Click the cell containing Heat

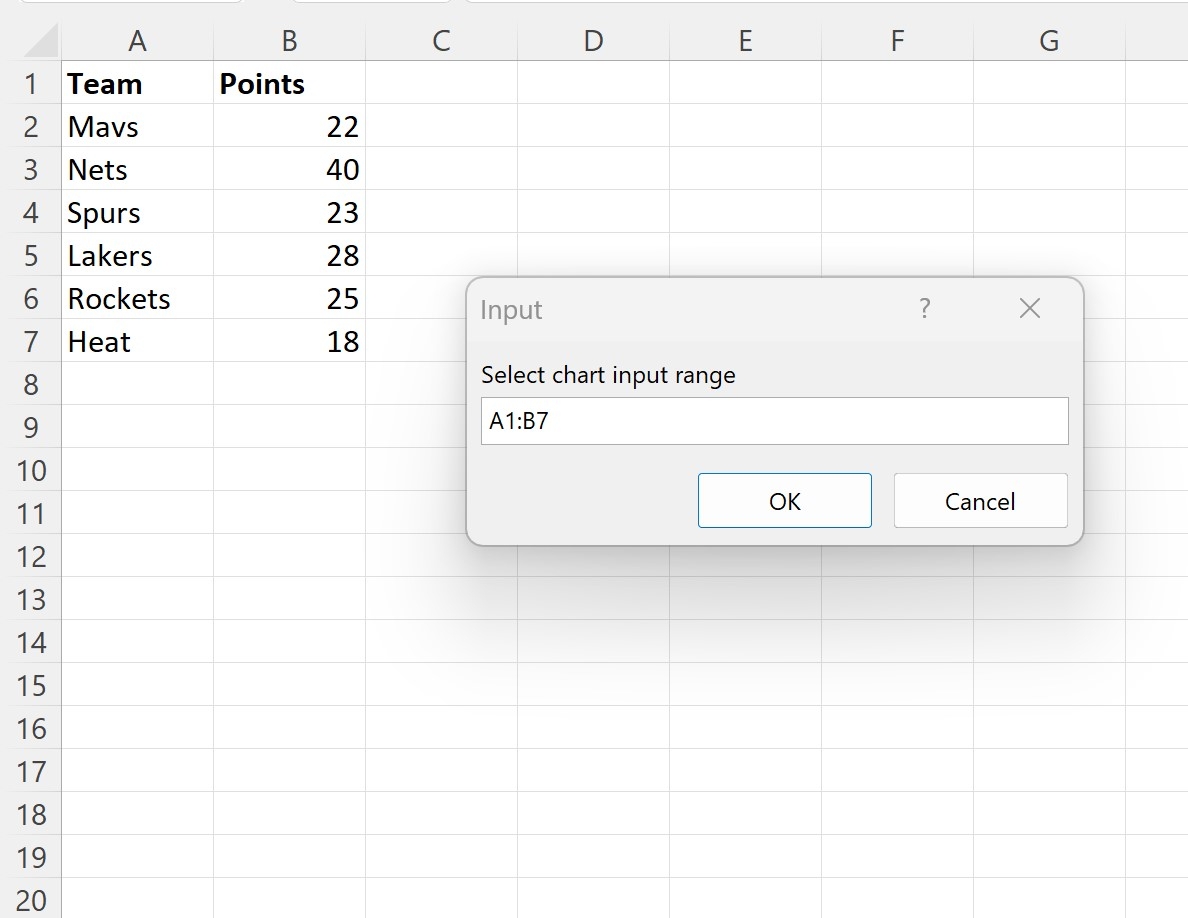pyautogui.click(x=137, y=341)
